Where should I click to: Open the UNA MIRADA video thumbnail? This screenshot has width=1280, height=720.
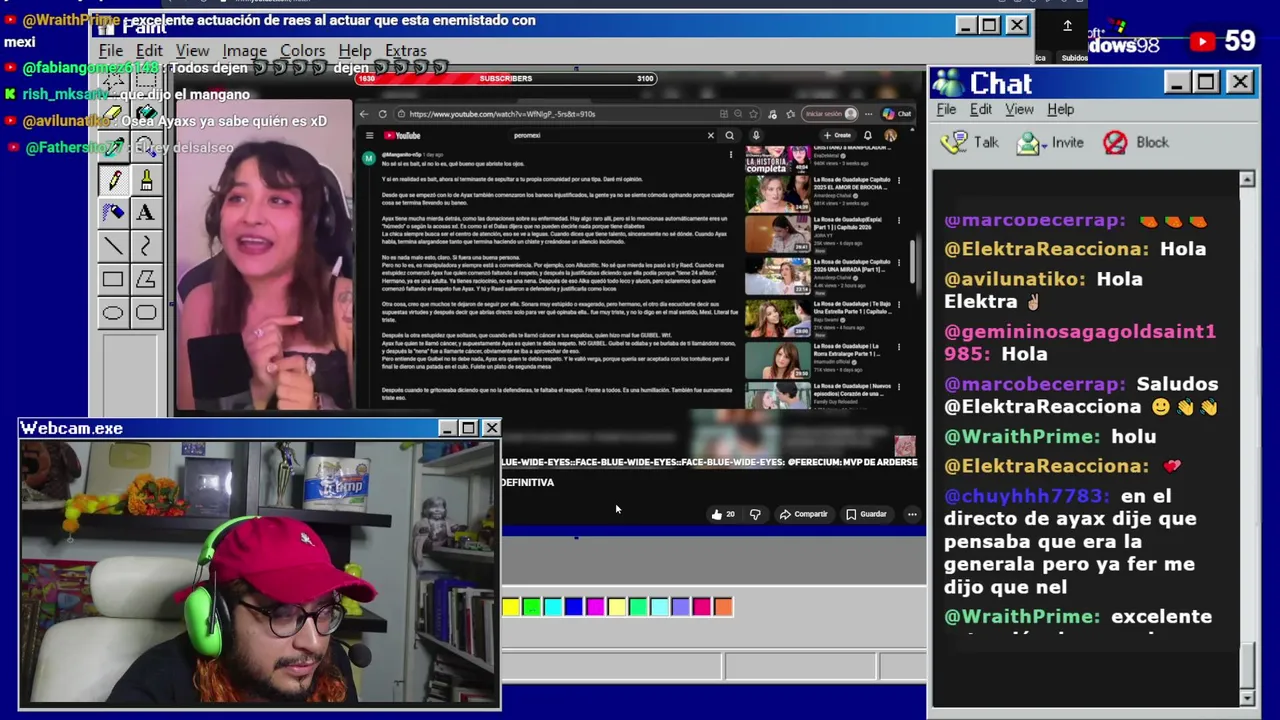click(778, 275)
